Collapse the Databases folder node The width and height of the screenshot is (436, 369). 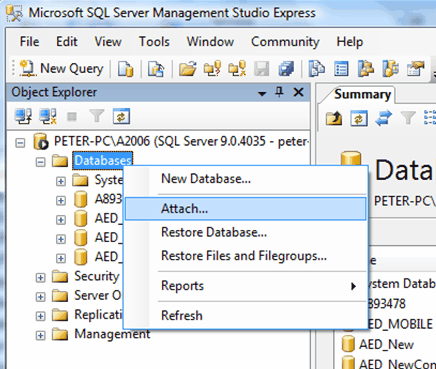pyautogui.click(x=40, y=162)
